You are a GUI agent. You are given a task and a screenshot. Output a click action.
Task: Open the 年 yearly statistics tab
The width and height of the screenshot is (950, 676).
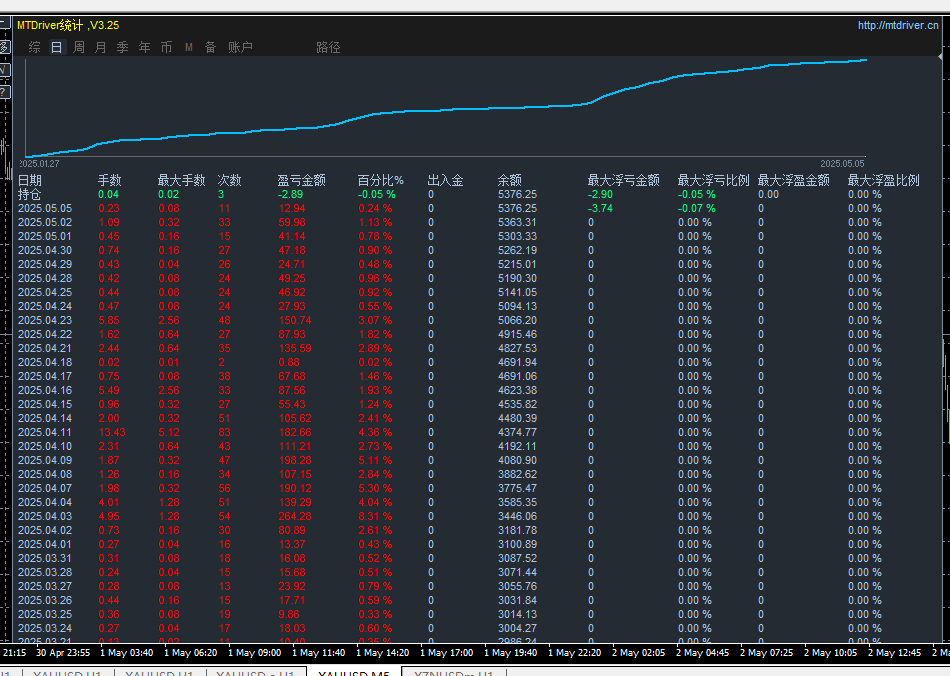point(145,47)
